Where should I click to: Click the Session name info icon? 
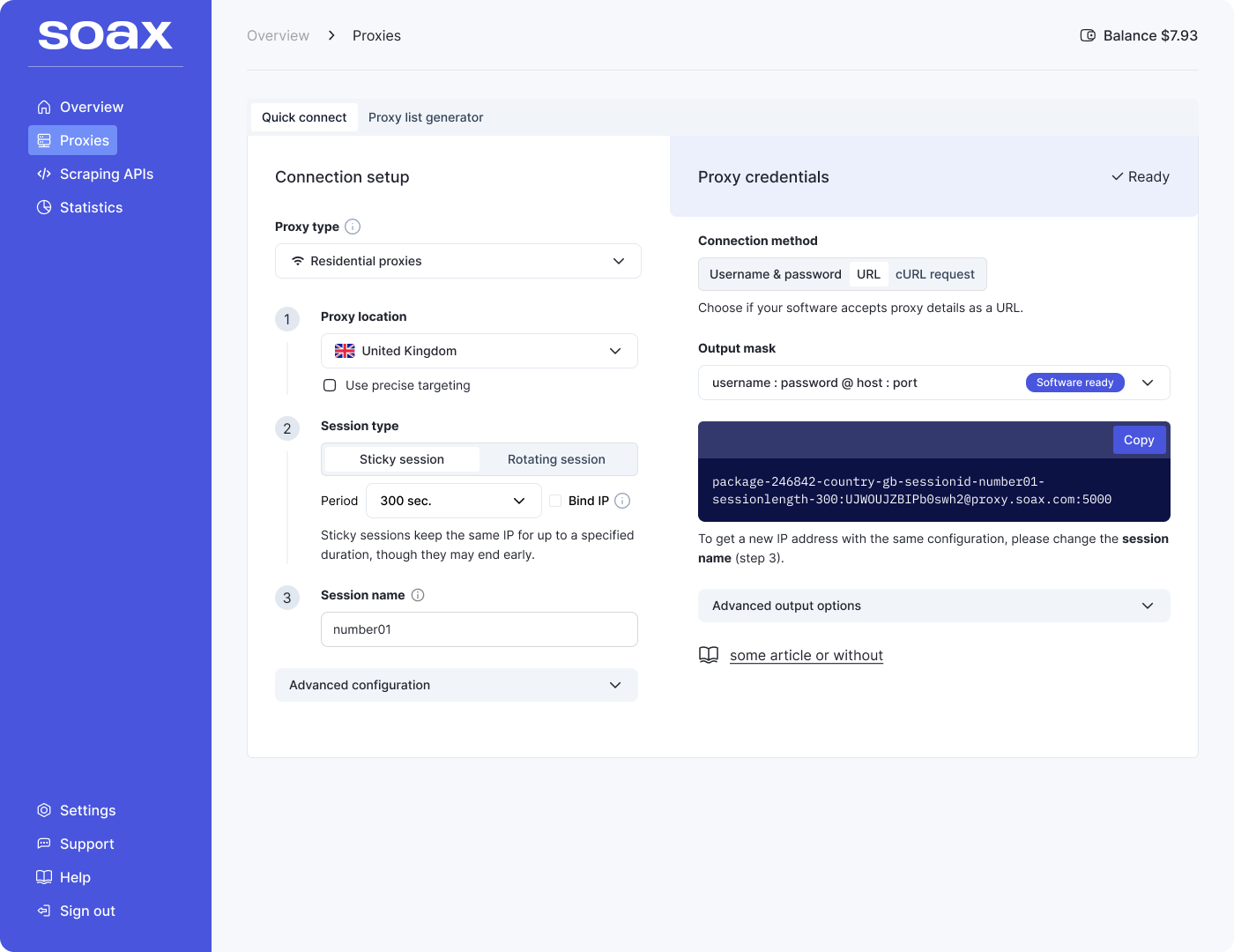click(x=417, y=595)
